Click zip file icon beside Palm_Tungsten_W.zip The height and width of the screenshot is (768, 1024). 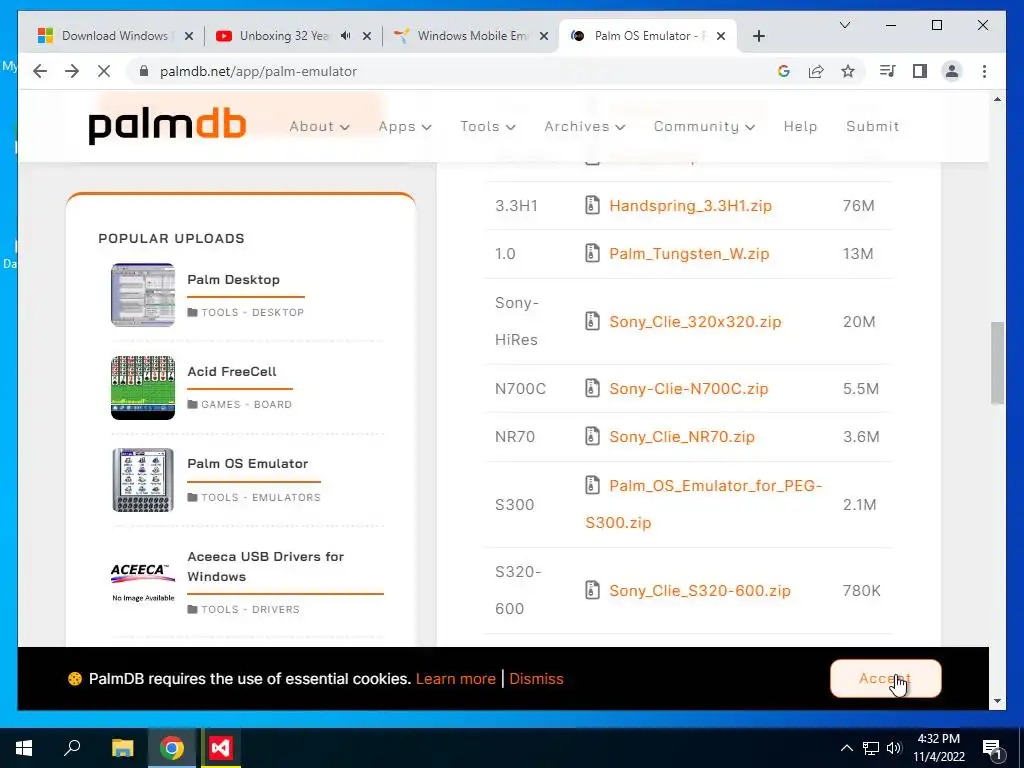pos(592,253)
